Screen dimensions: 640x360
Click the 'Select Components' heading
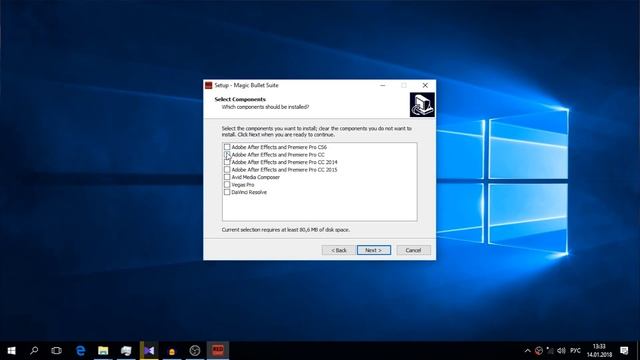pyautogui.click(x=240, y=99)
